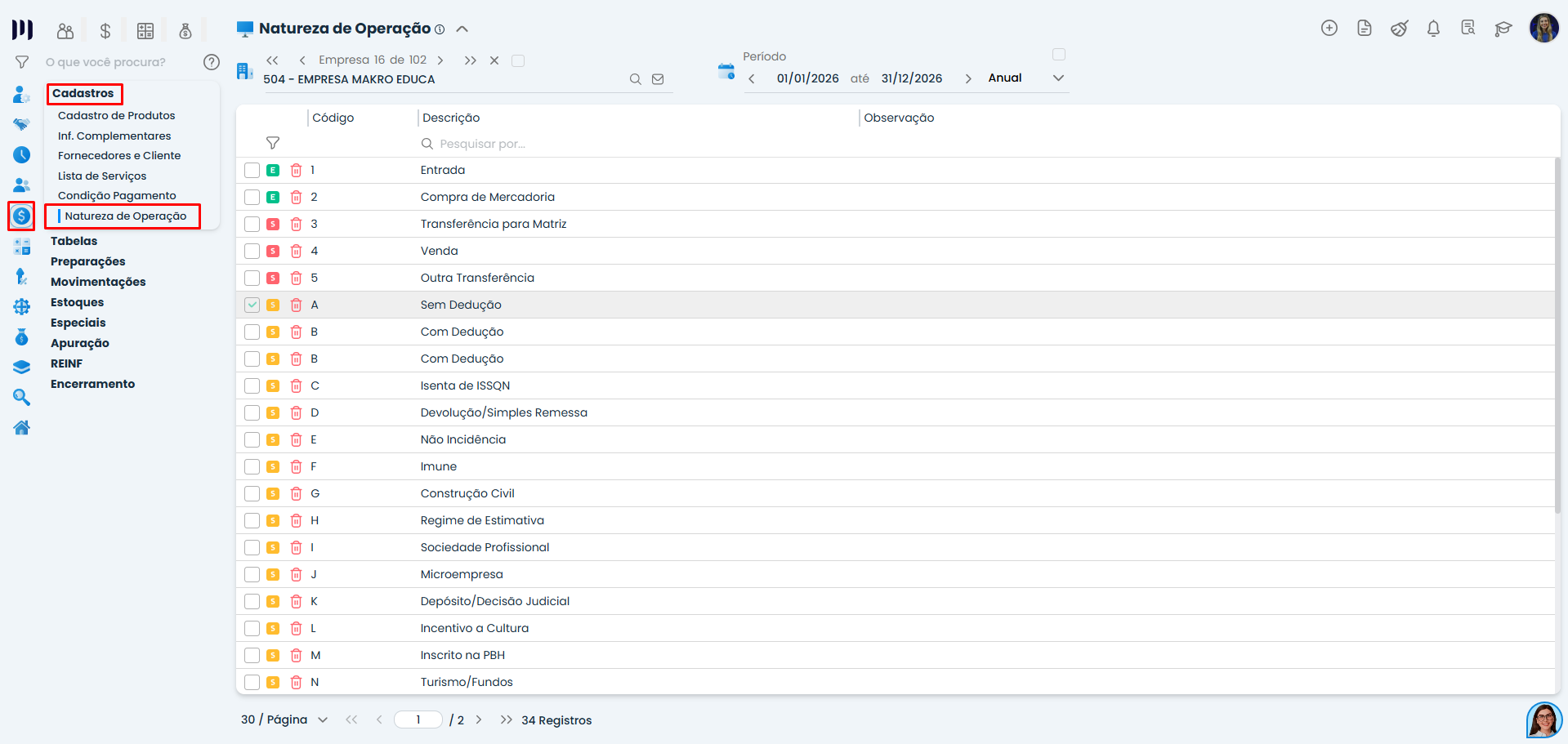This screenshot has width=1568, height=744.
Task: Open the Anual period dropdown
Action: point(1057,78)
